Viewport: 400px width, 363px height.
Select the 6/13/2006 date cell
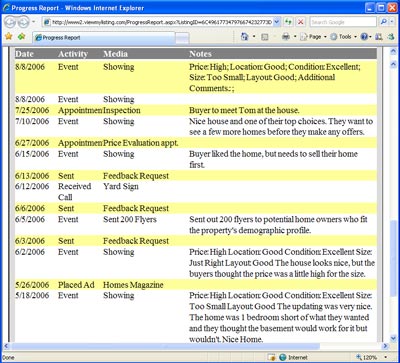(x=32, y=176)
